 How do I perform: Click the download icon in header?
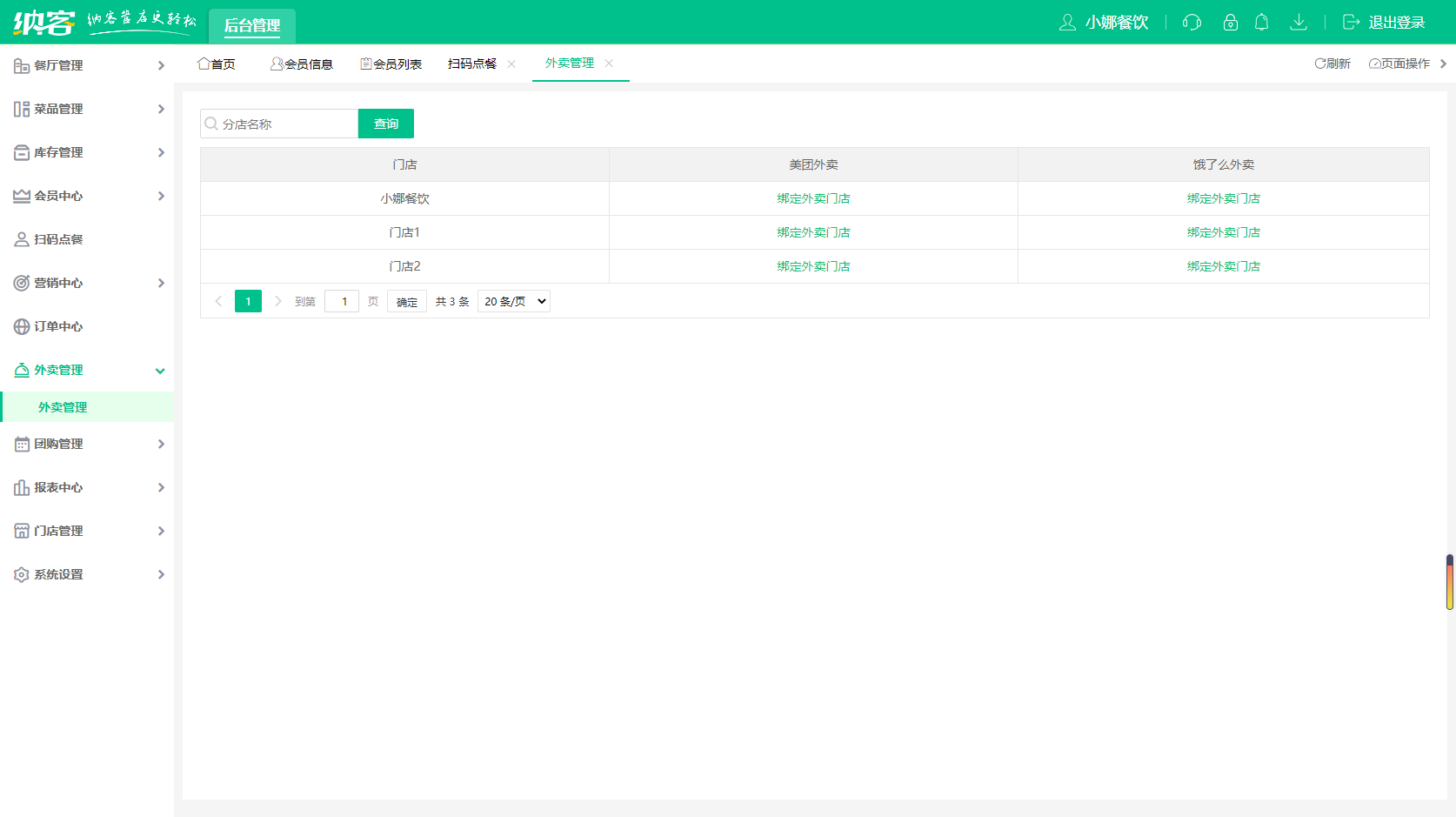1298,23
